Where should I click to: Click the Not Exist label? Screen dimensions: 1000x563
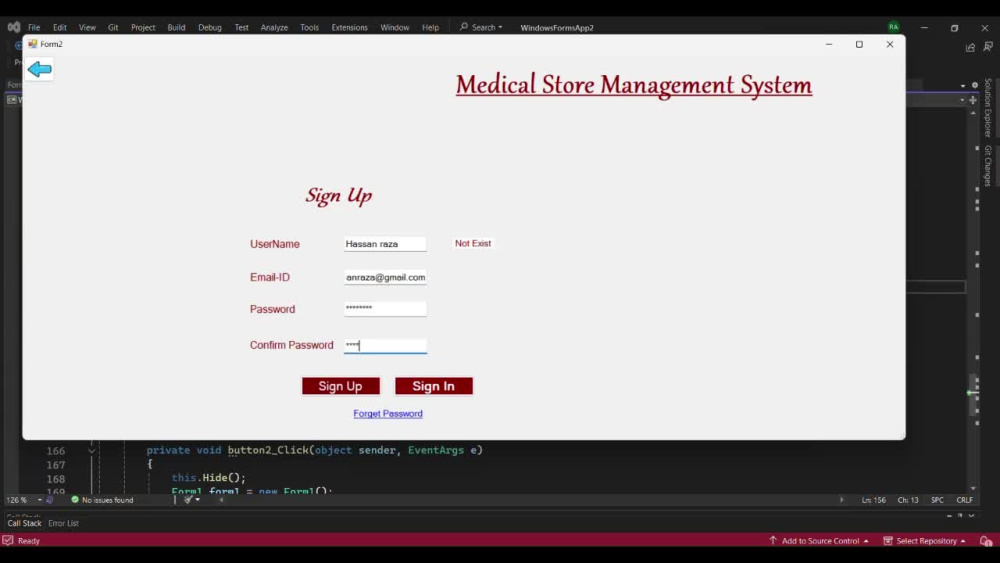[473, 244]
